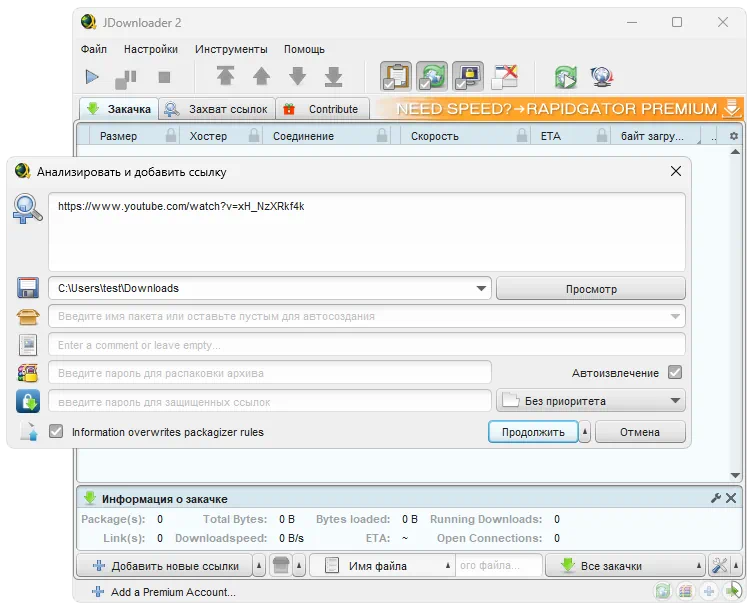
Task: Pause downloads with the pause toolbar icon
Action: [126, 78]
